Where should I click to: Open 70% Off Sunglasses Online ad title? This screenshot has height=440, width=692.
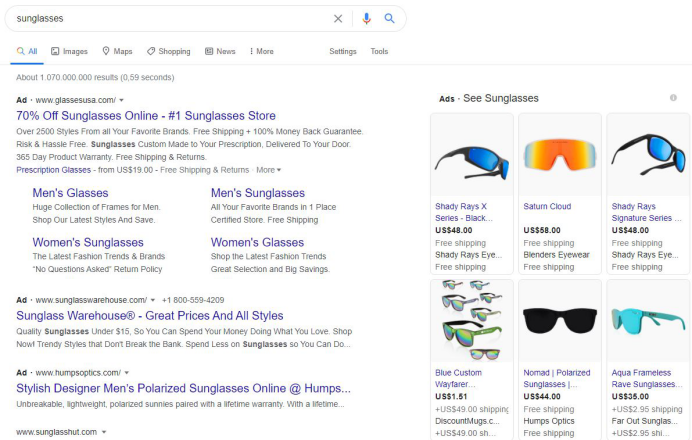[x=146, y=116]
